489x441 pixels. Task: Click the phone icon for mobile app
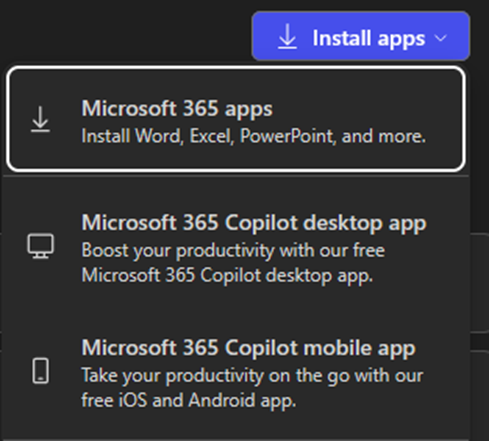click(40, 371)
